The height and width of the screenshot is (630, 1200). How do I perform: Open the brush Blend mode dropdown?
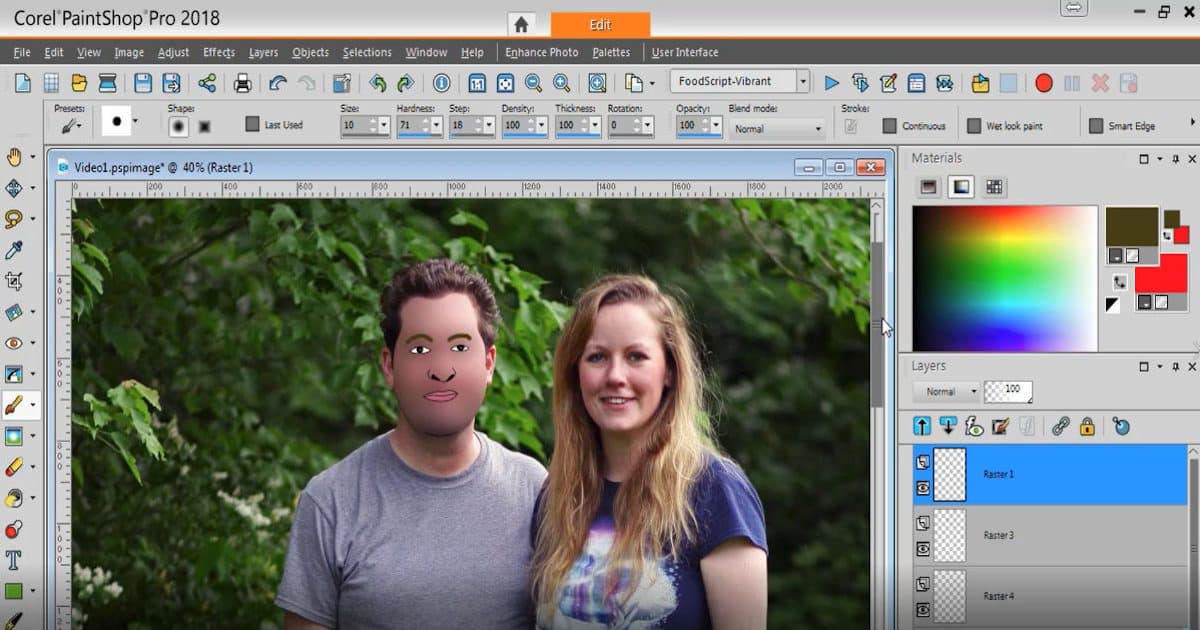[777, 128]
